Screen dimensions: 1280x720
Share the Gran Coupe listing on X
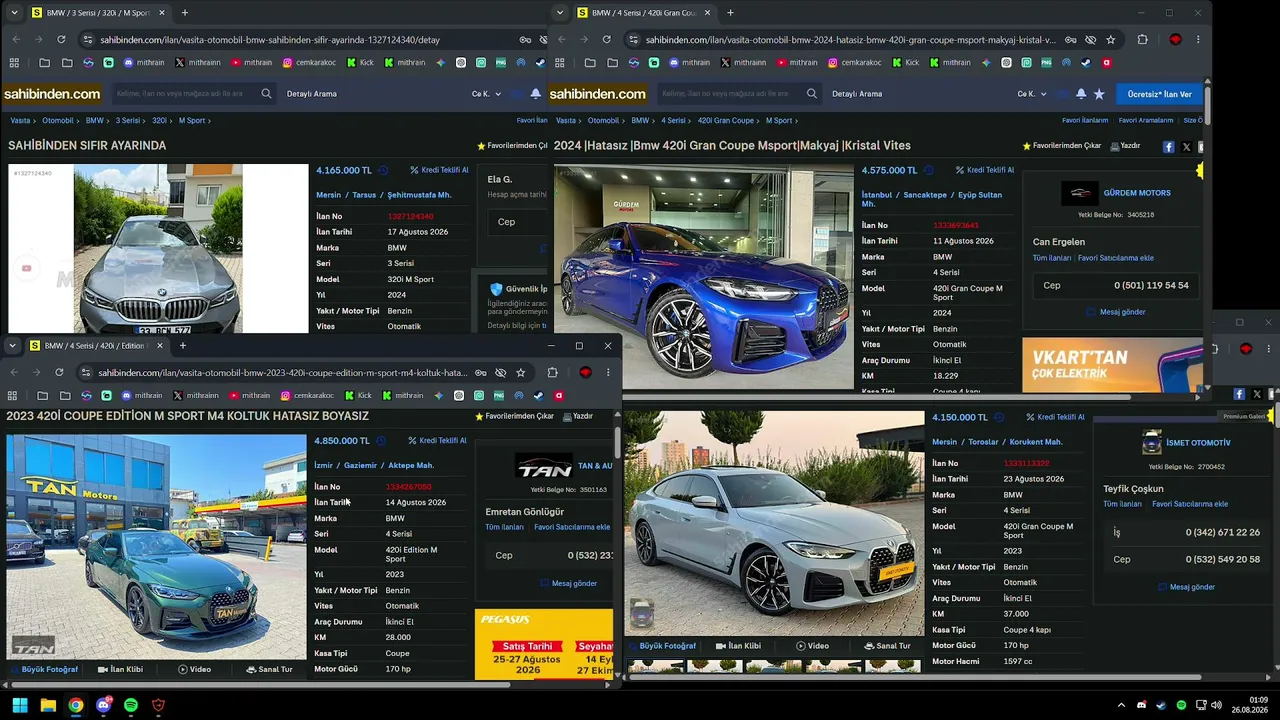click(x=1186, y=146)
